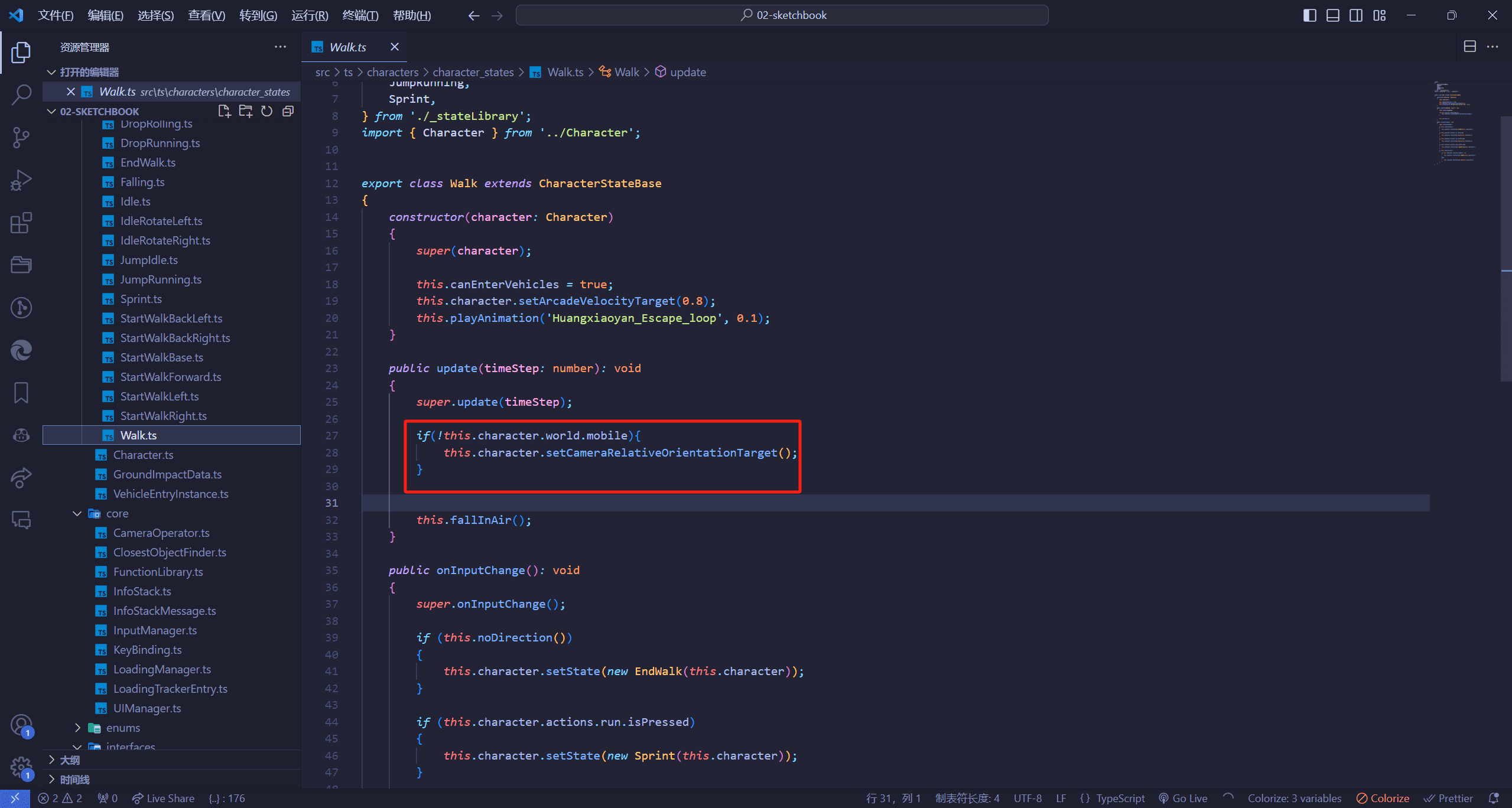The height and width of the screenshot is (808, 1512).
Task: Click the 02-sketchbook command center search
Action: click(782, 15)
